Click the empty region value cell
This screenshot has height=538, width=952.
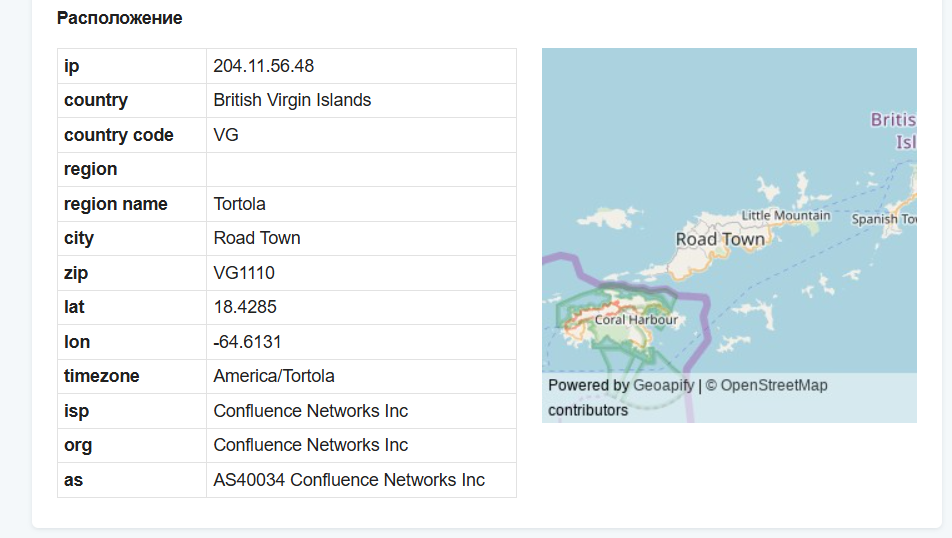coord(361,169)
